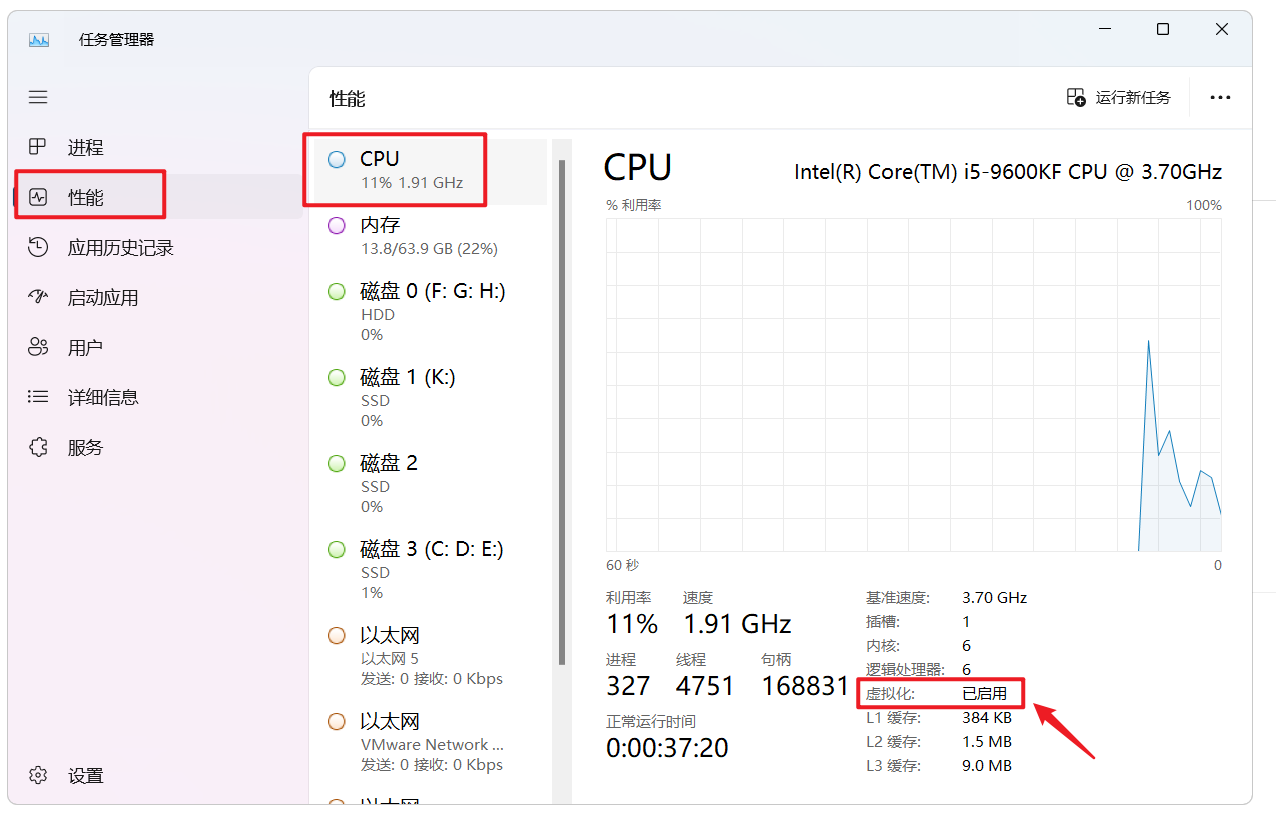Screen dimensions: 1276x822
Task: Click the L1 cache 384 KB value
Action: pos(987,718)
